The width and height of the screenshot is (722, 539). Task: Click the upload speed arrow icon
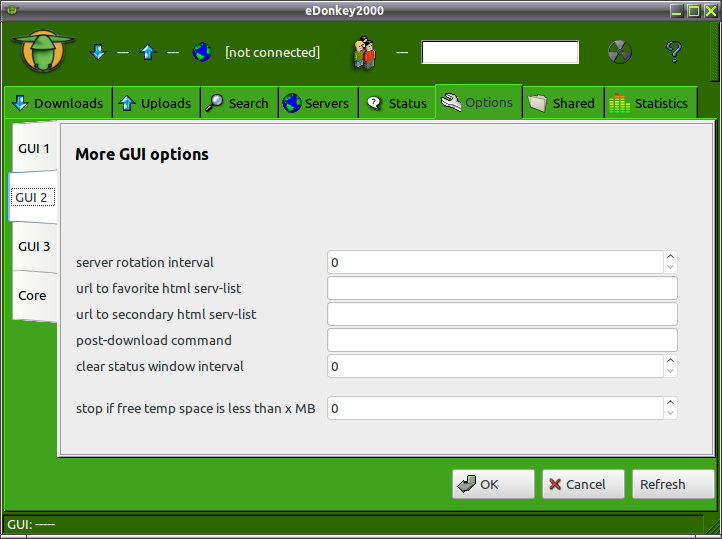(x=148, y=52)
